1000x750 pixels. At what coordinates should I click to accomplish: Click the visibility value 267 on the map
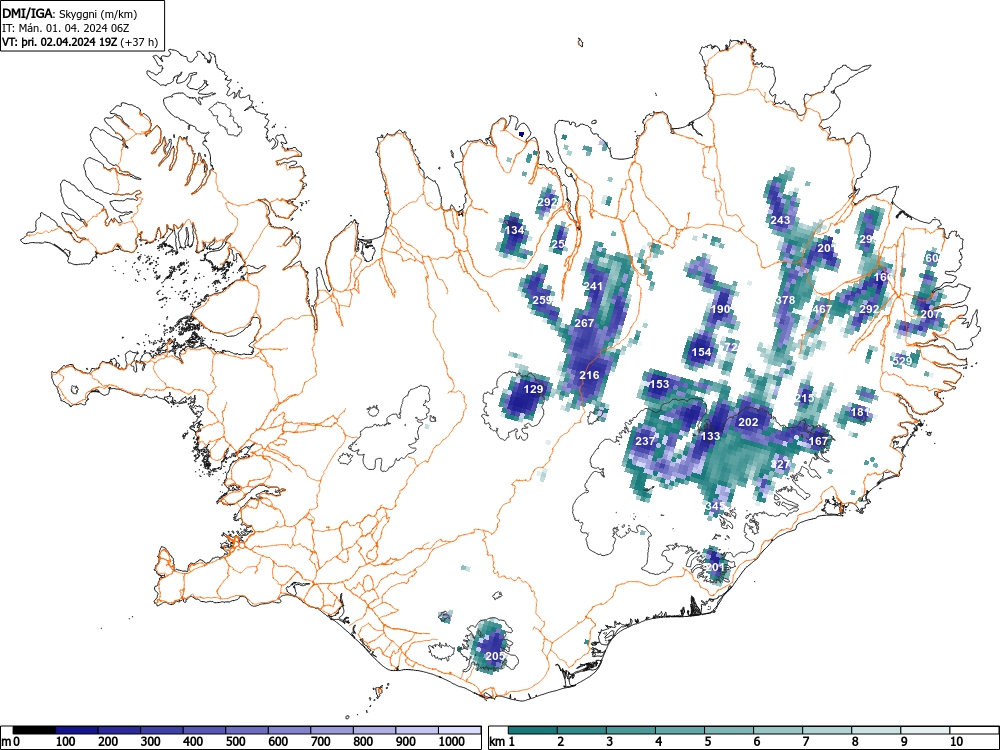[x=584, y=323]
